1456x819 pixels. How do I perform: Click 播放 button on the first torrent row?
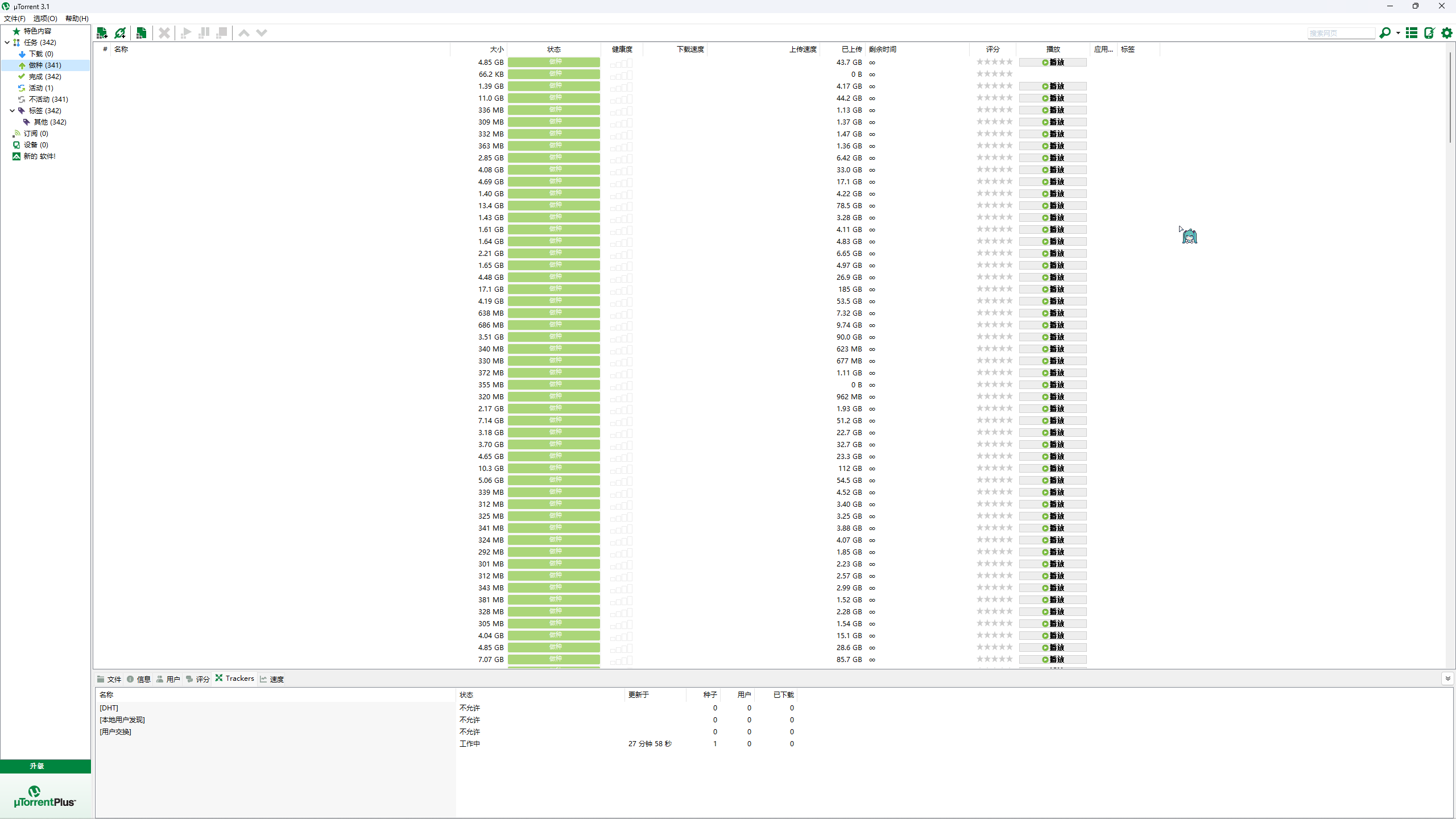coord(1053,63)
